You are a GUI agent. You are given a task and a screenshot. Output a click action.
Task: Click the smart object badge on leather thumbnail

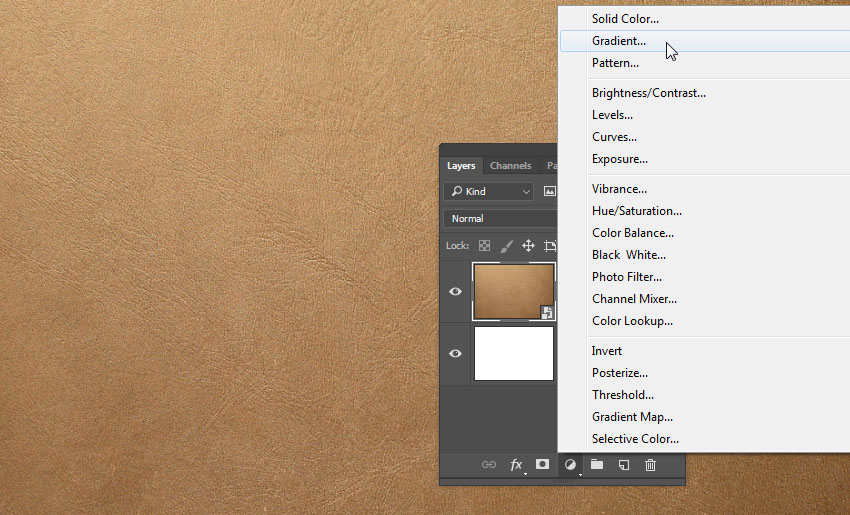[547, 312]
